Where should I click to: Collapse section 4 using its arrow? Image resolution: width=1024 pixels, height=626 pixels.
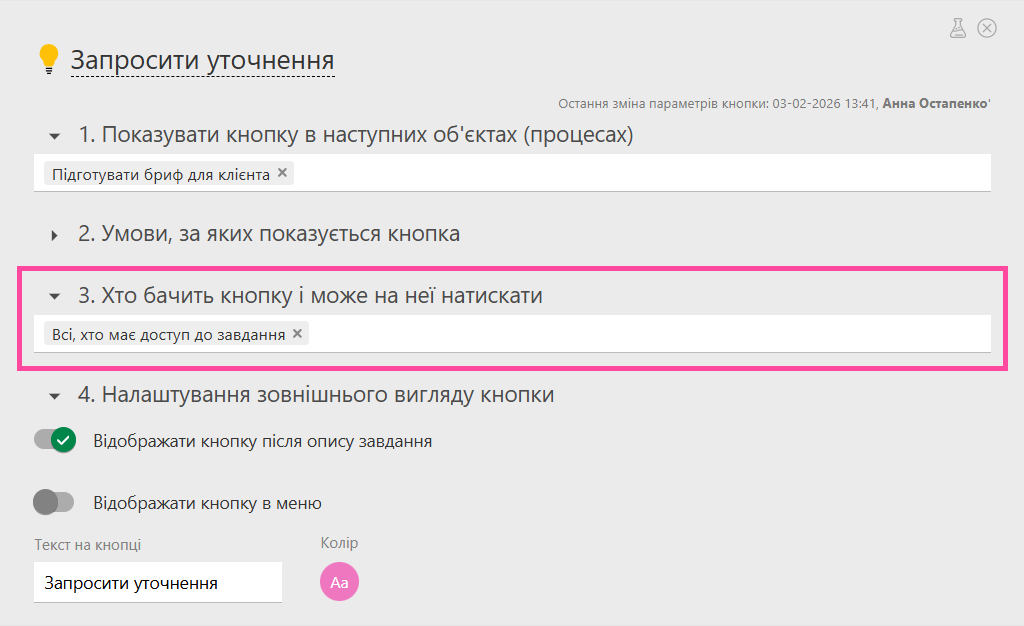tap(55, 395)
